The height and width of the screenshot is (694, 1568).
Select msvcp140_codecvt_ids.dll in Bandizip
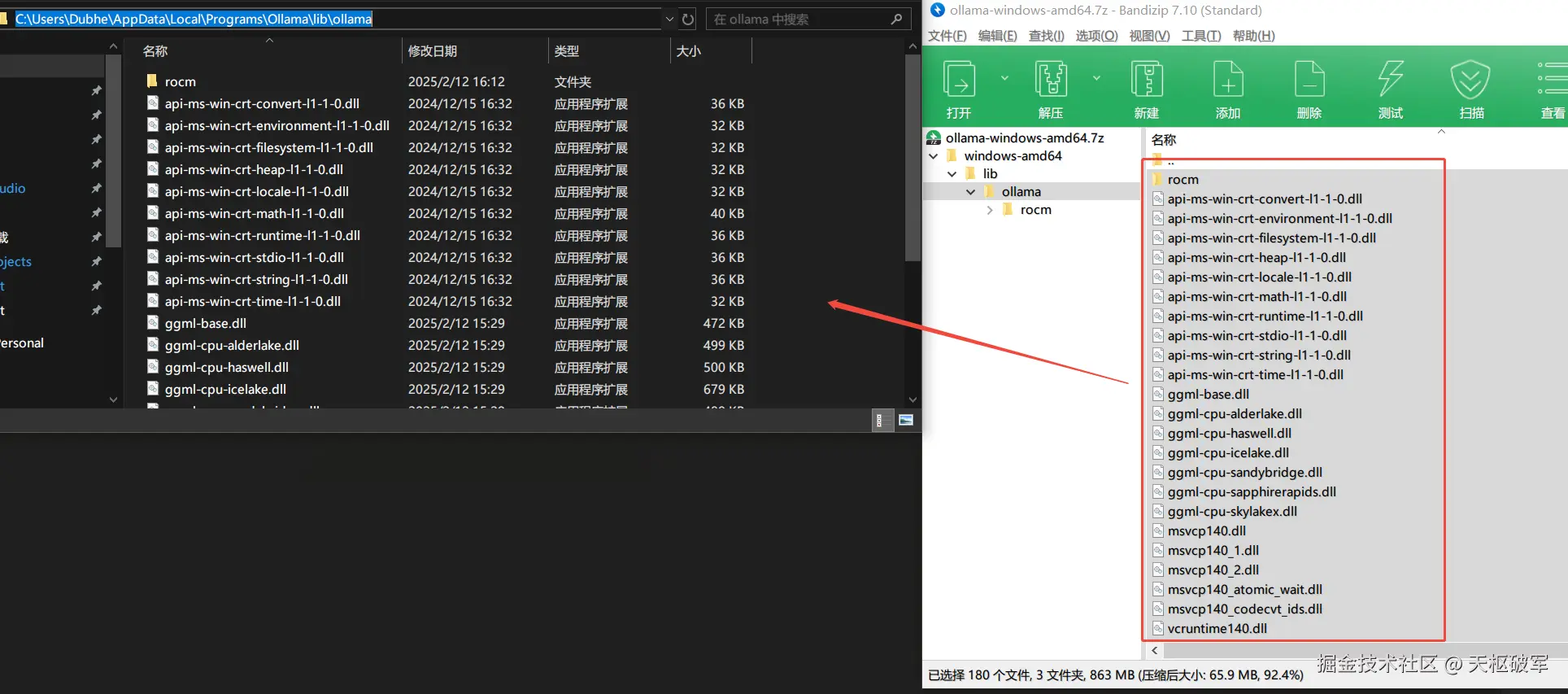tap(1244, 609)
